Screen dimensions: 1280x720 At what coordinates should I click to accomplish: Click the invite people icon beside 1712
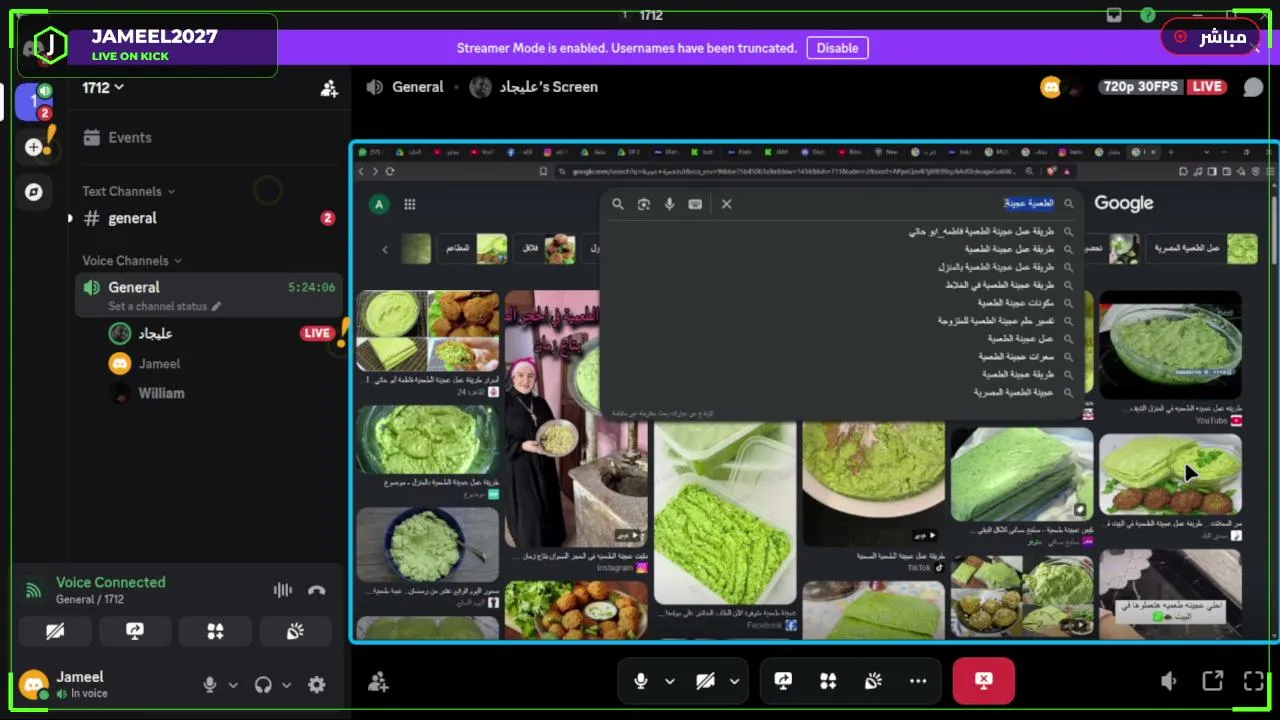tap(329, 88)
